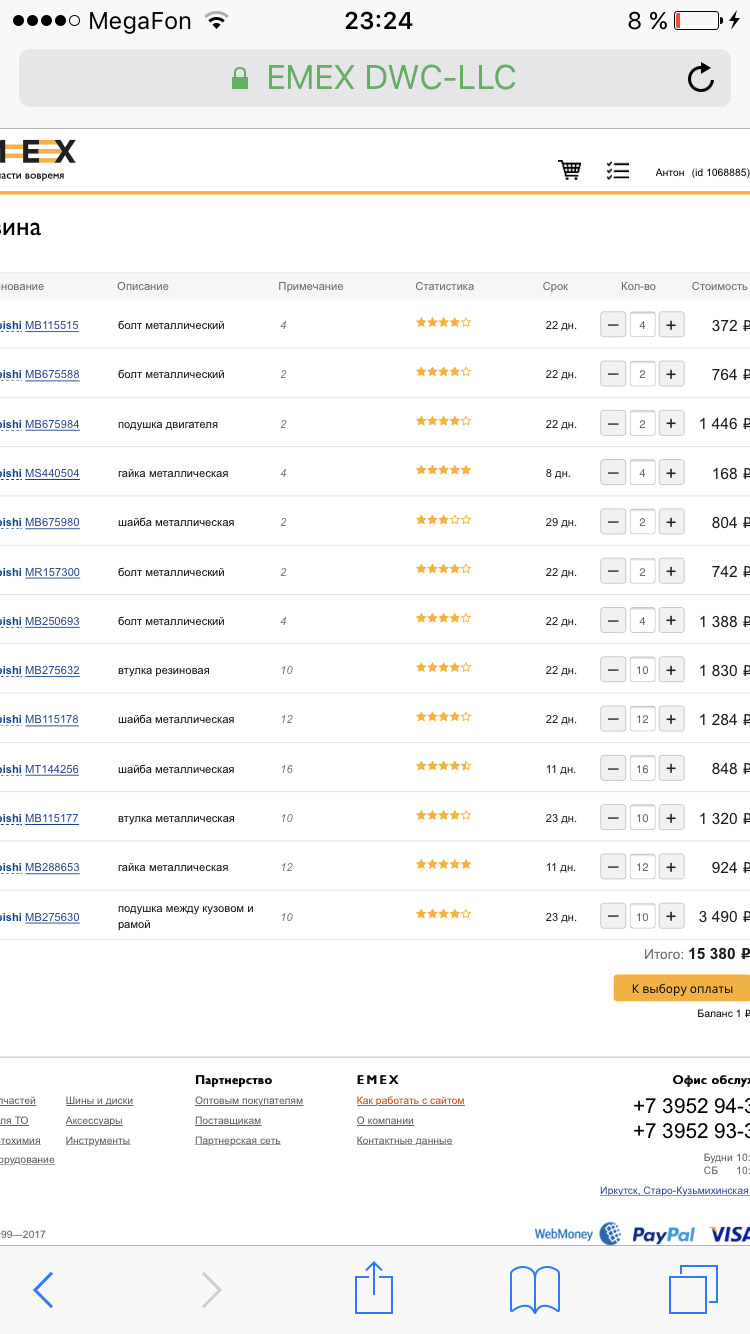The width and height of the screenshot is (750, 1334).
Task: Open 'Шины и диски' footer link
Action: (99, 1101)
